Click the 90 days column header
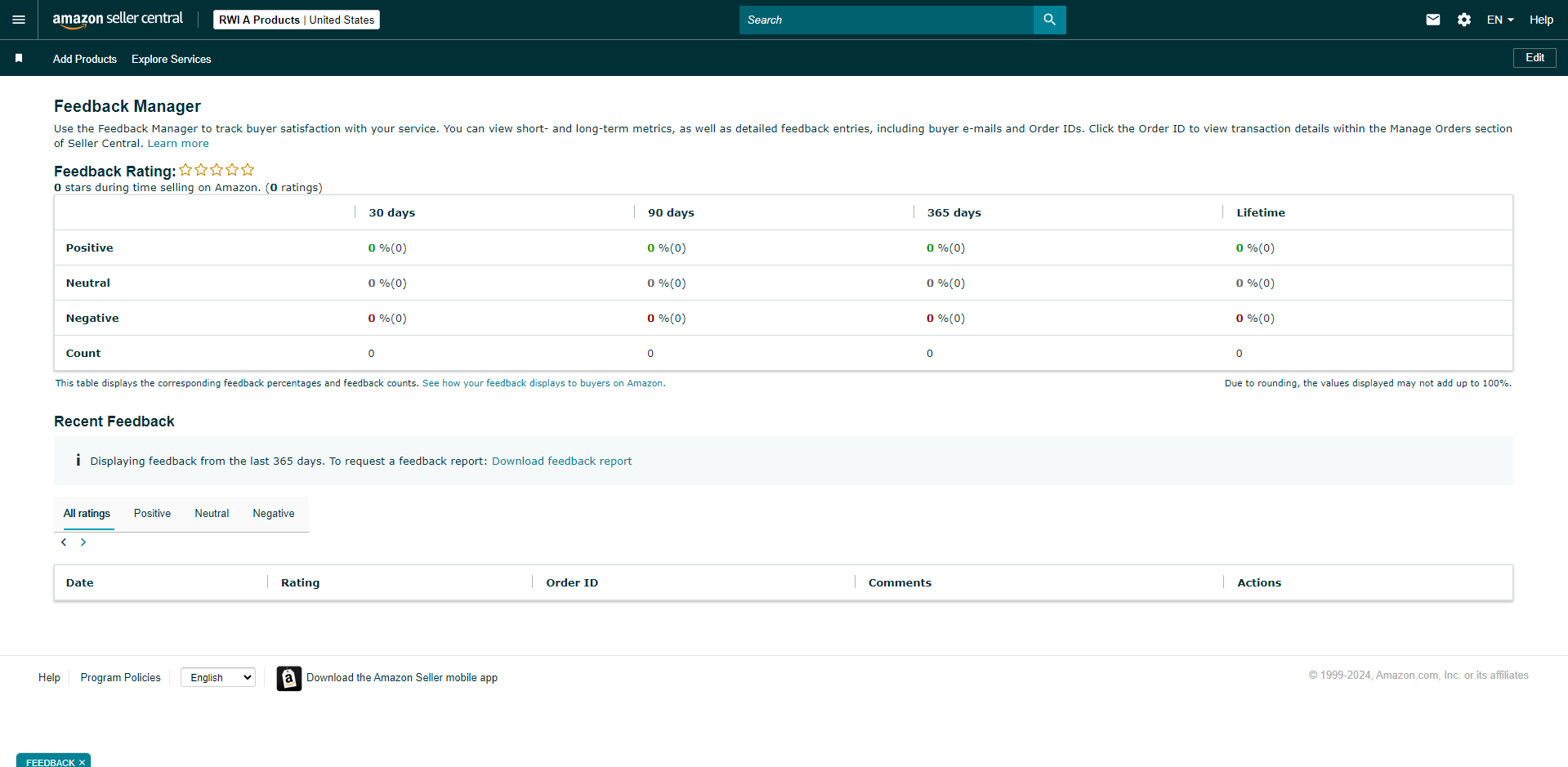The width and height of the screenshot is (1568, 767). click(671, 212)
